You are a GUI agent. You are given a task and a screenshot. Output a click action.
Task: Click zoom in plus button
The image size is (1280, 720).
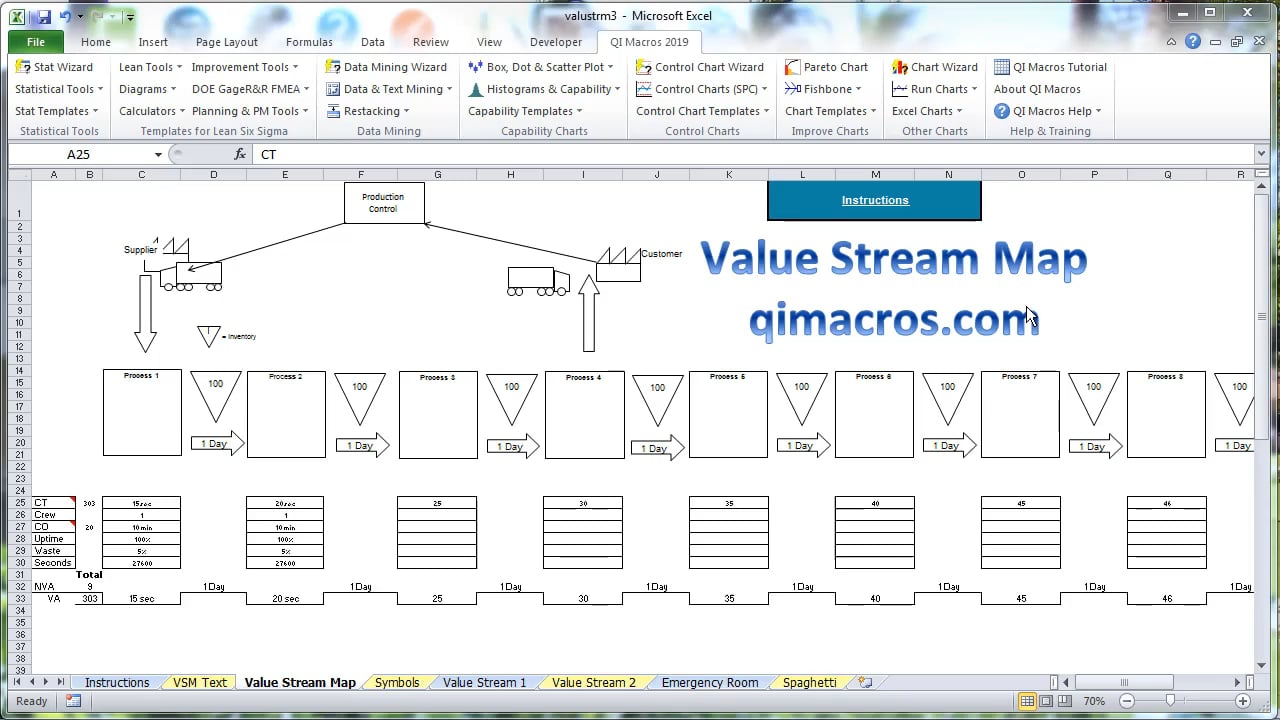[1243, 701]
